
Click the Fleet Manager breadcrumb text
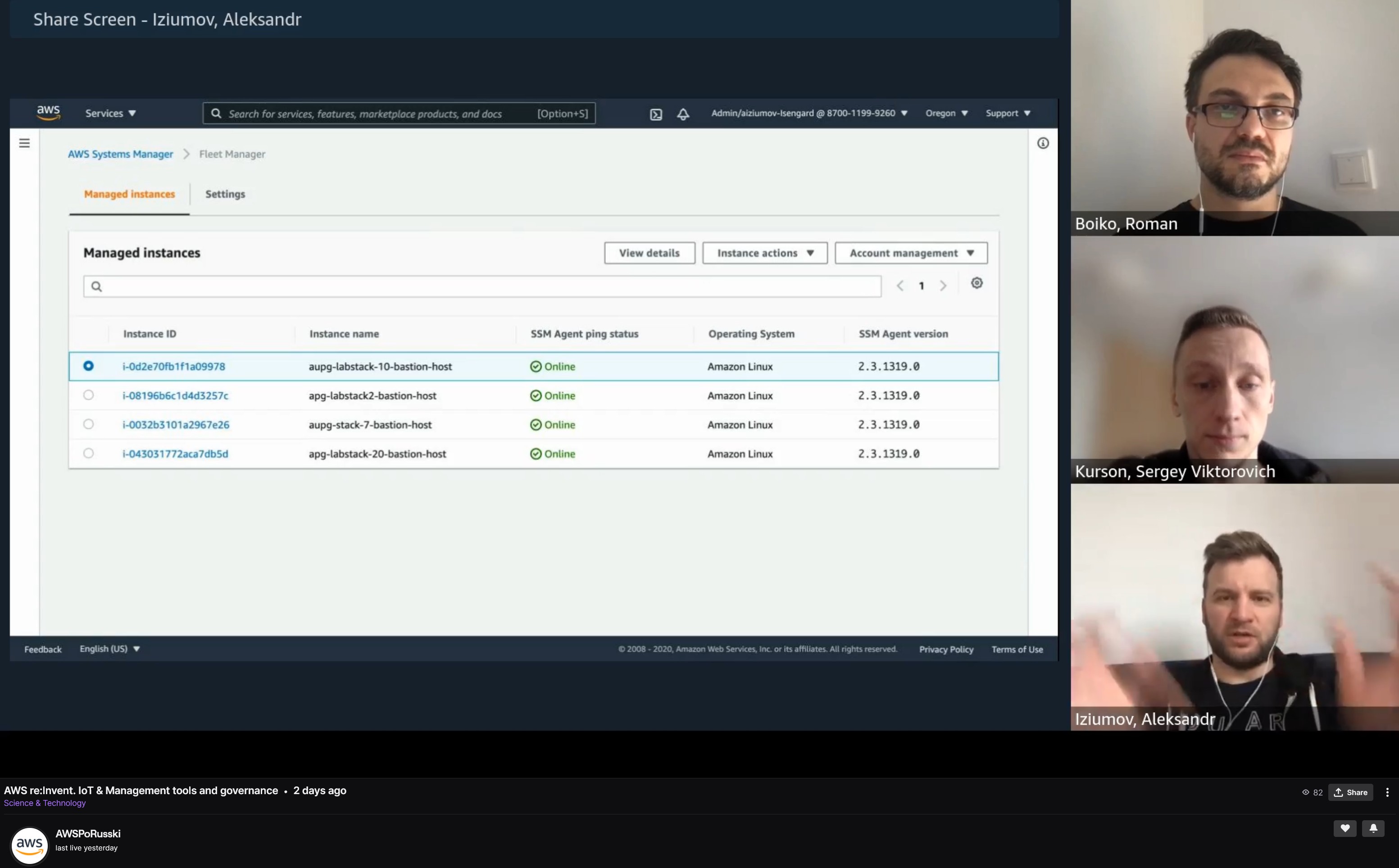(x=232, y=154)
